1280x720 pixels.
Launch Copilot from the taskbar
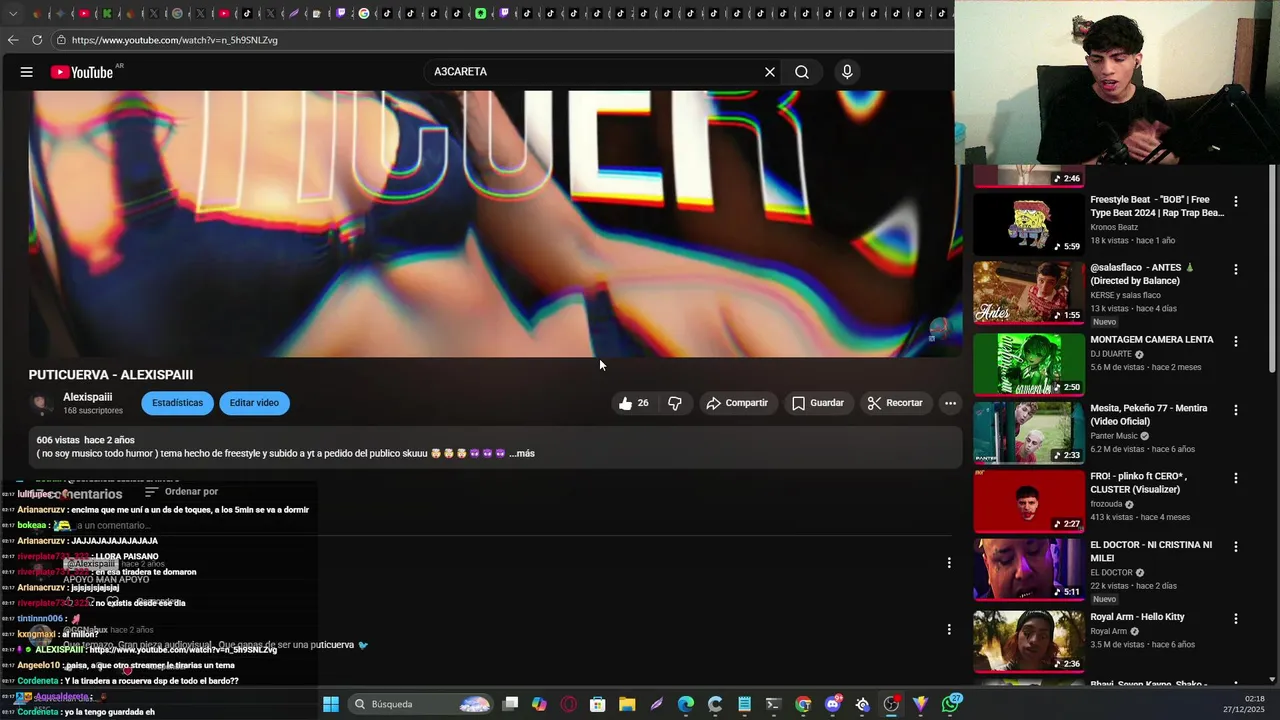tap(540, 704)
